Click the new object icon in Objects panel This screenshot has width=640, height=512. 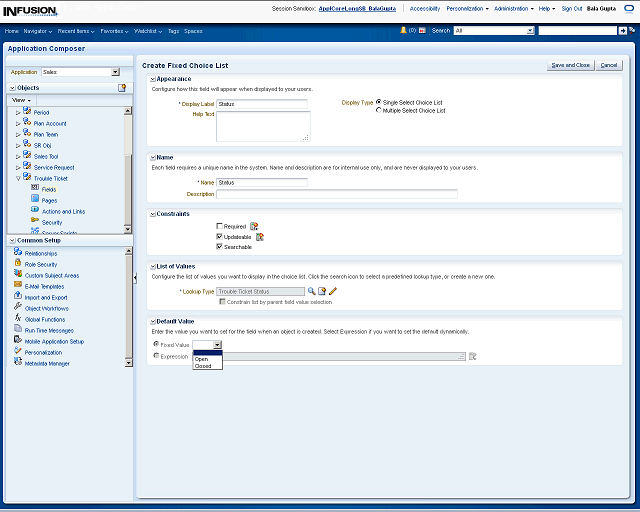click(122, 88)
